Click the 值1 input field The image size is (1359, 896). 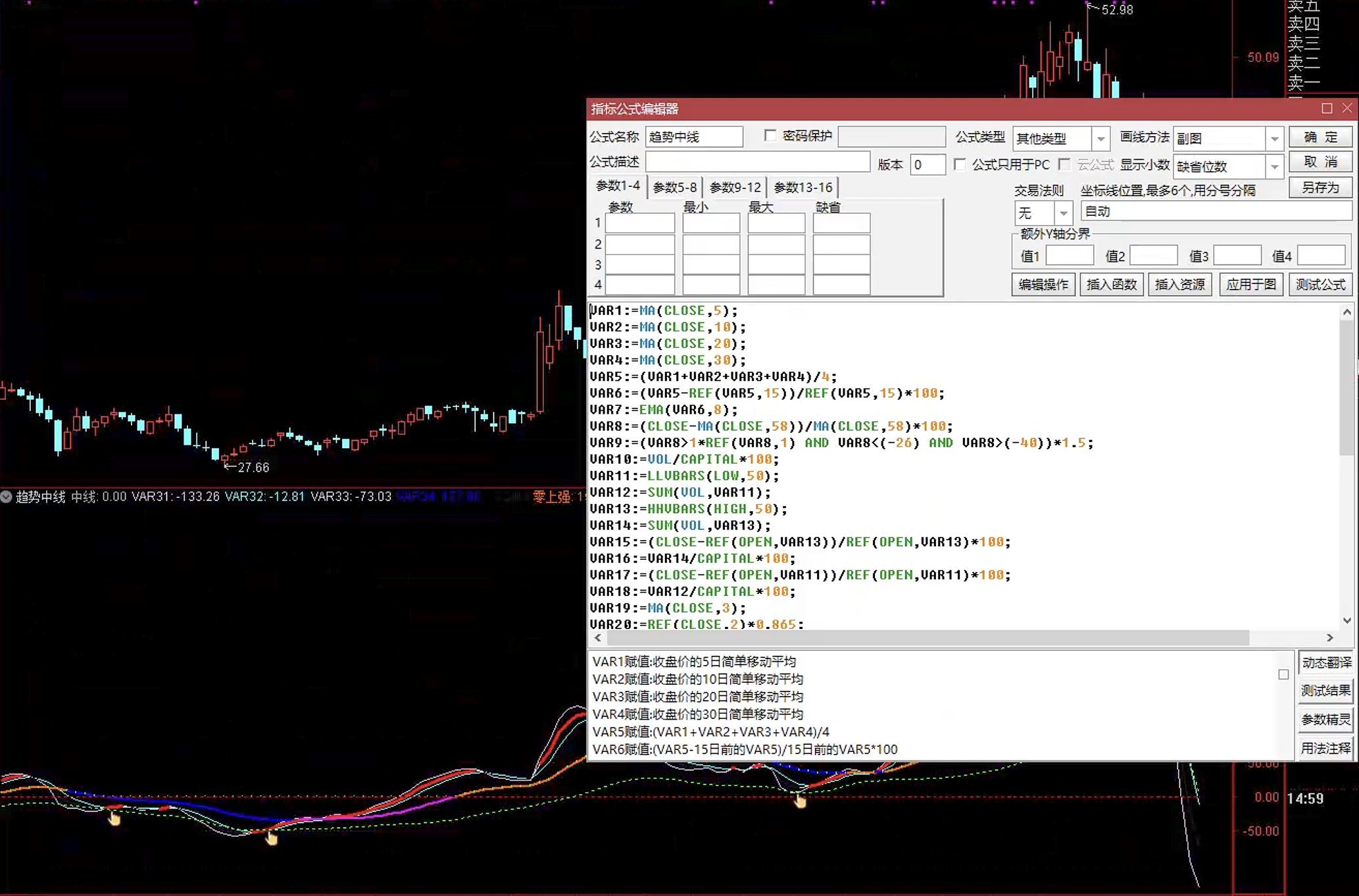(x=1070, y=255)
